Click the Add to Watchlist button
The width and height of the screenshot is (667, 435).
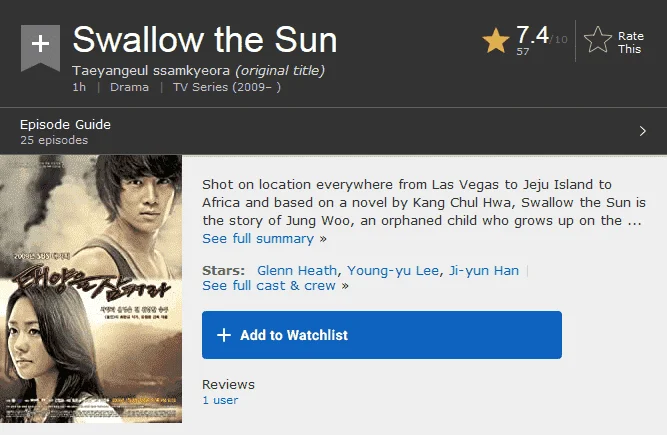[x=382, y=335]
